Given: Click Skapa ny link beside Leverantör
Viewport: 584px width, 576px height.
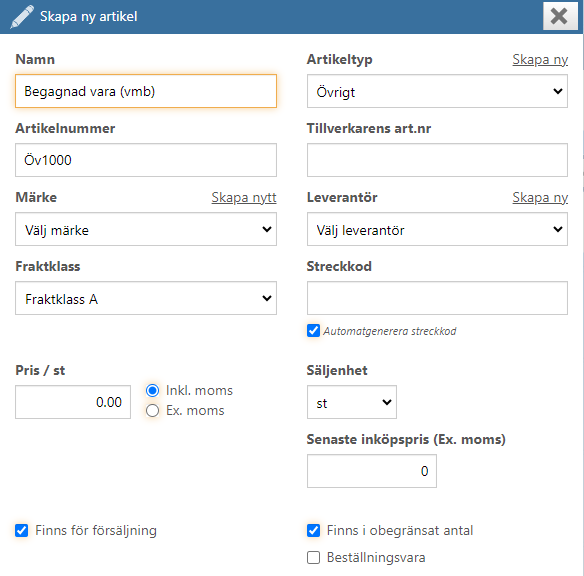Looking at the screenshot, I should [540, 197].
